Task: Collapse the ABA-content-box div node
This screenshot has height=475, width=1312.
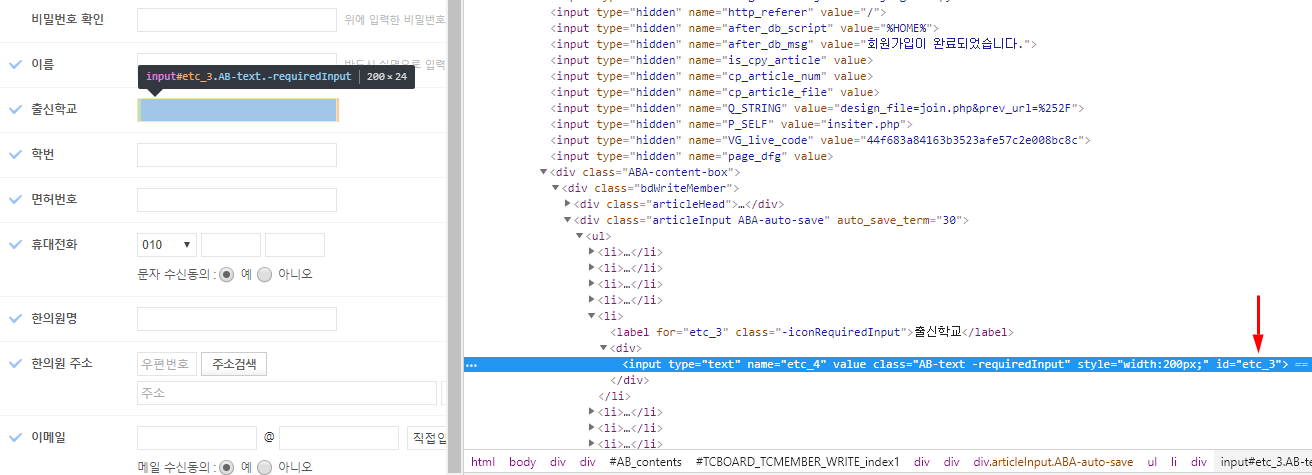Action: click(x=544, y=172)
